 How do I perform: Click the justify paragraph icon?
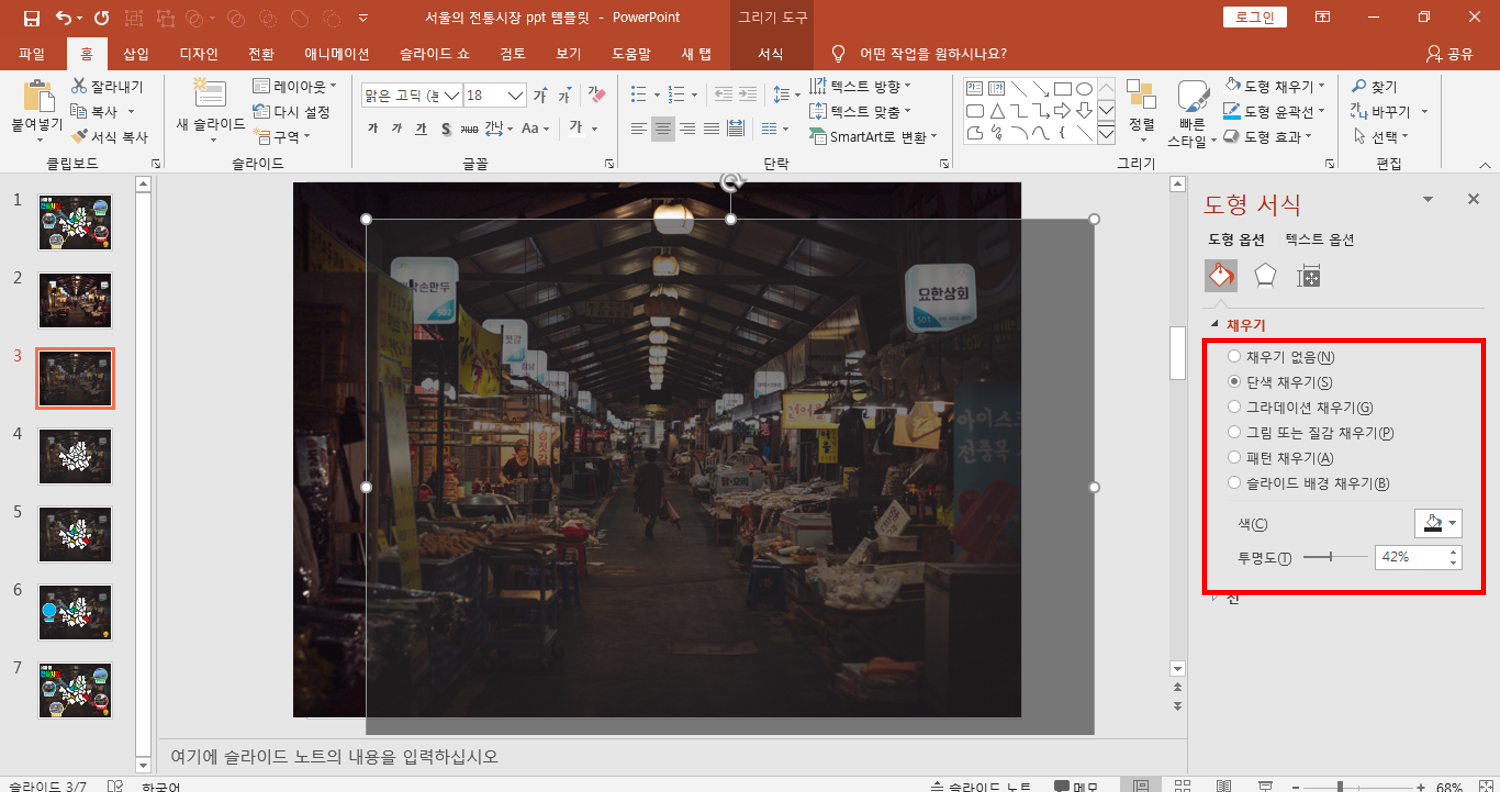point(711,128)
